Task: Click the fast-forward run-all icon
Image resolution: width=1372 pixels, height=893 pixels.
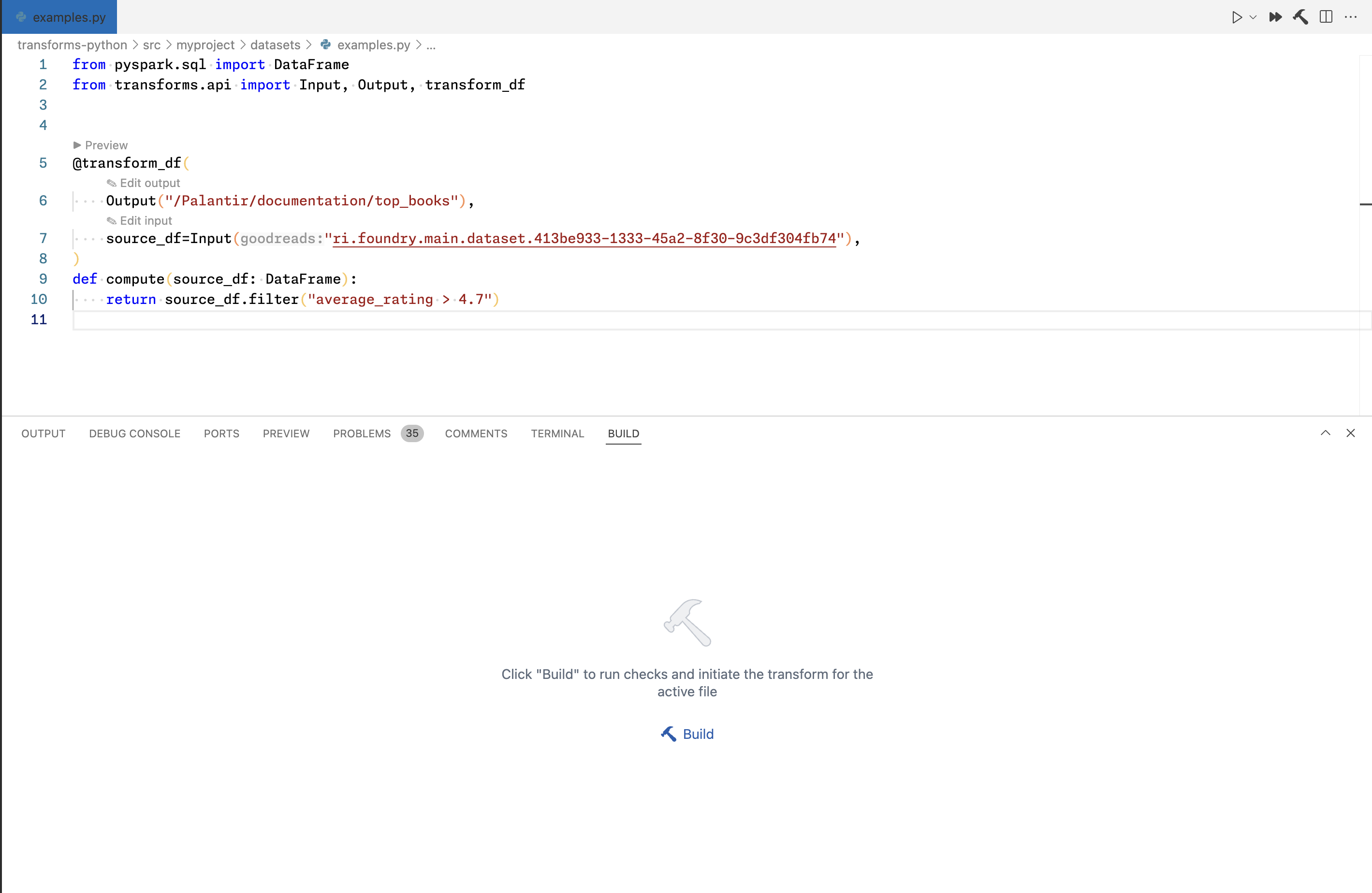Action: click(x=1275, y=17)
